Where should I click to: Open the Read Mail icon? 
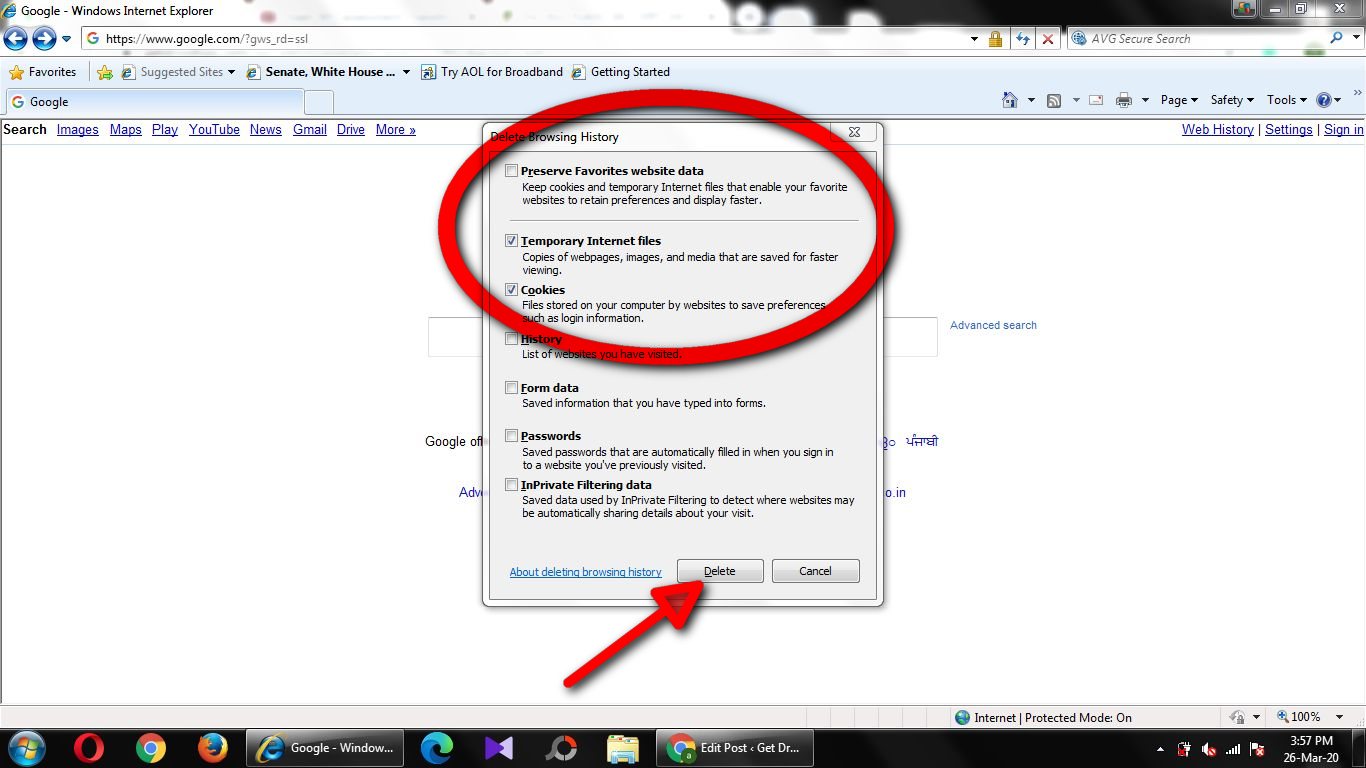1094,100
